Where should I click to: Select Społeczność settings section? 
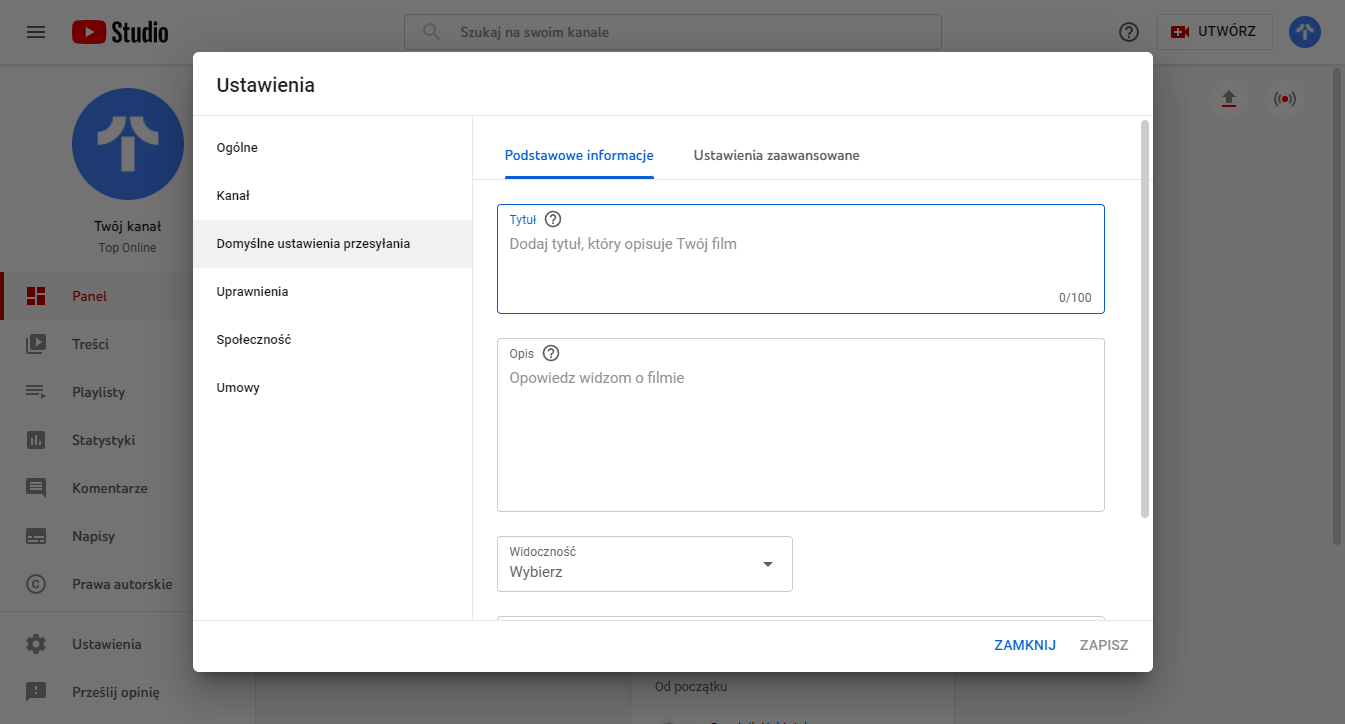333,340
